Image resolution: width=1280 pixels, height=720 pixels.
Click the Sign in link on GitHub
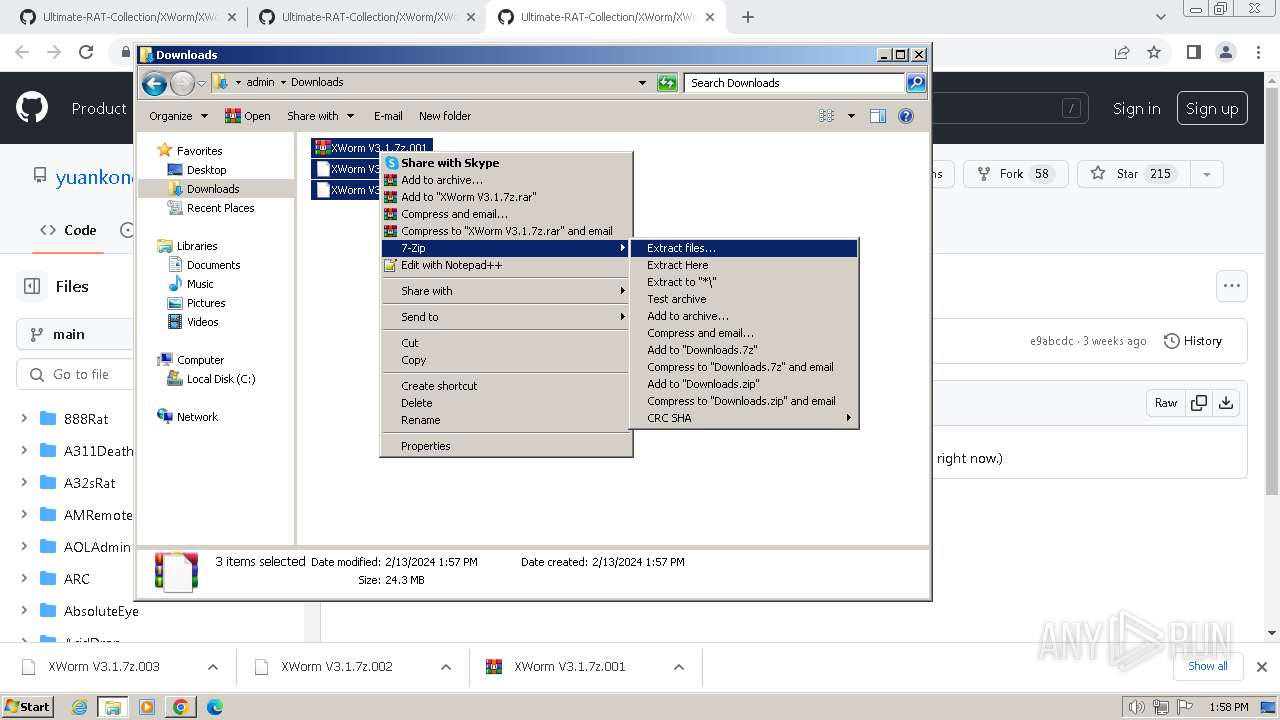1137,109
